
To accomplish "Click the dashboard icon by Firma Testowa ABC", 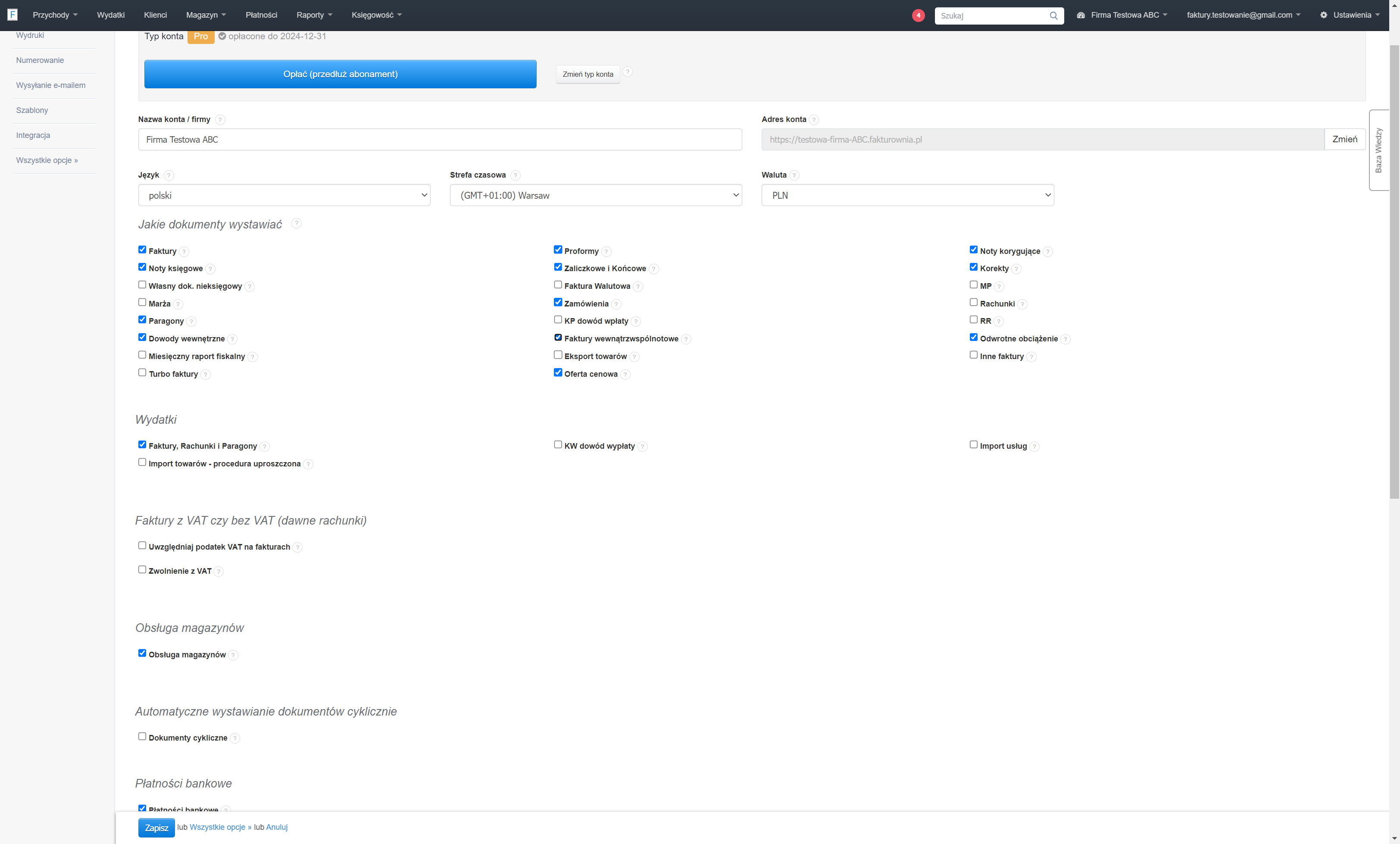I will [1081, 16].
